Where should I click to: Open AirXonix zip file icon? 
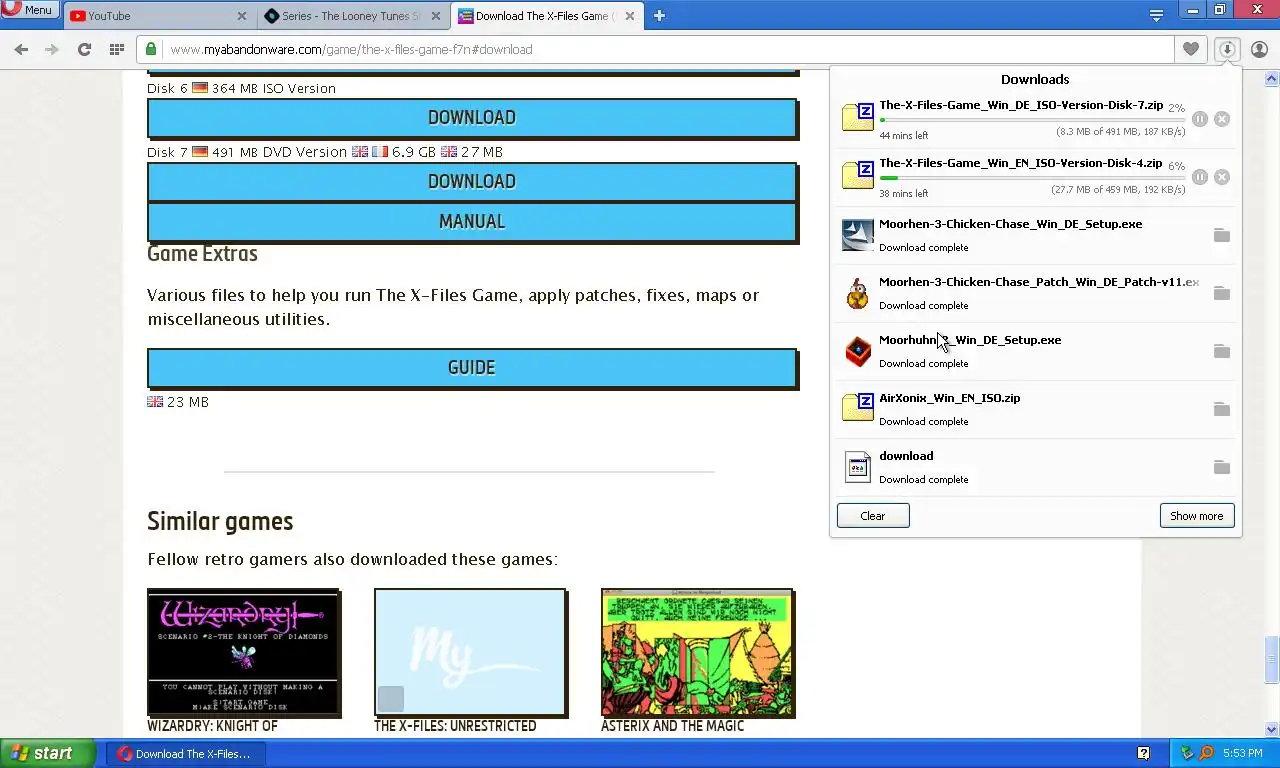(x=858, y=407)
